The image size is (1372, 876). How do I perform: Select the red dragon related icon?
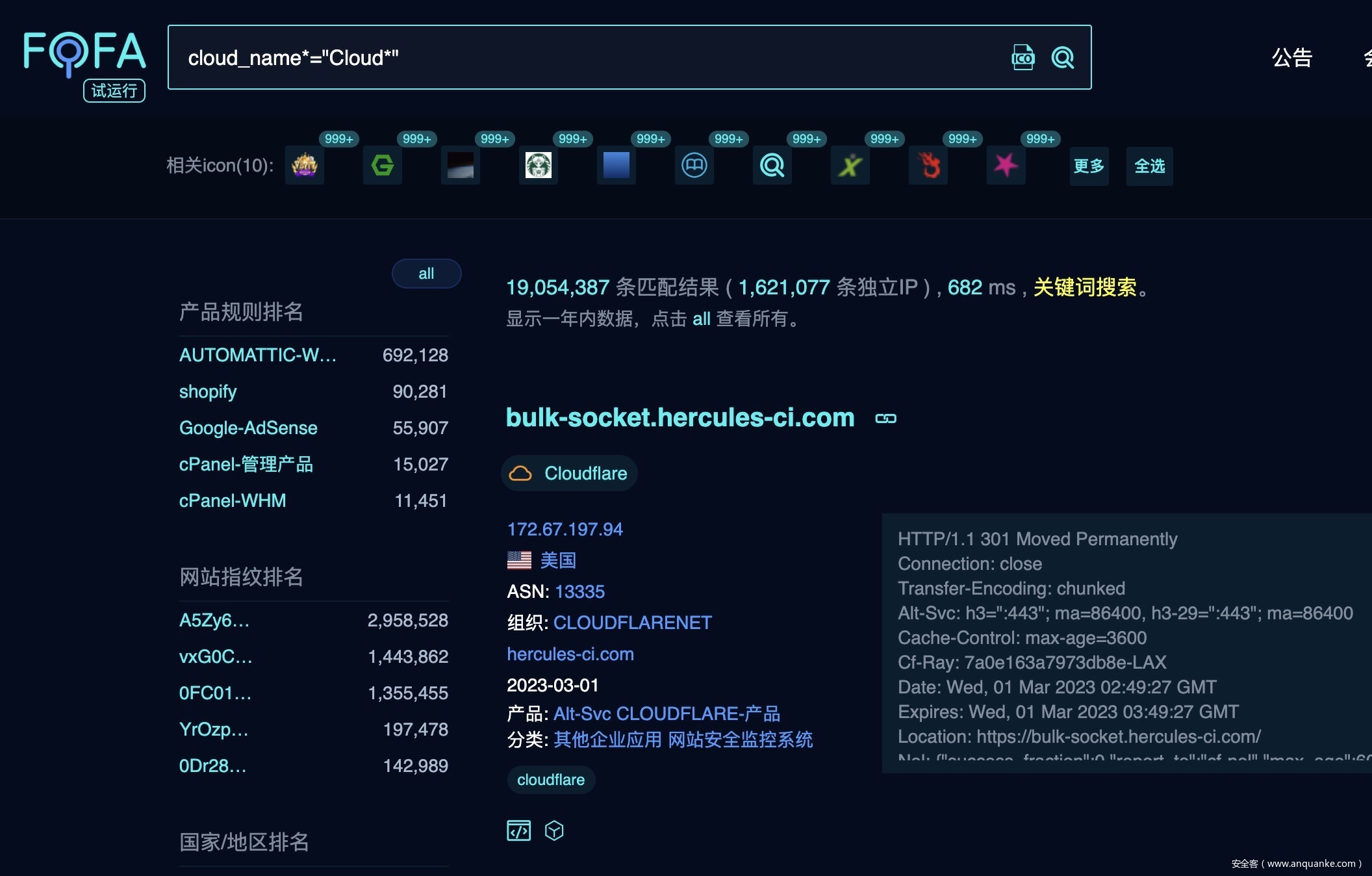coord(928,166)
